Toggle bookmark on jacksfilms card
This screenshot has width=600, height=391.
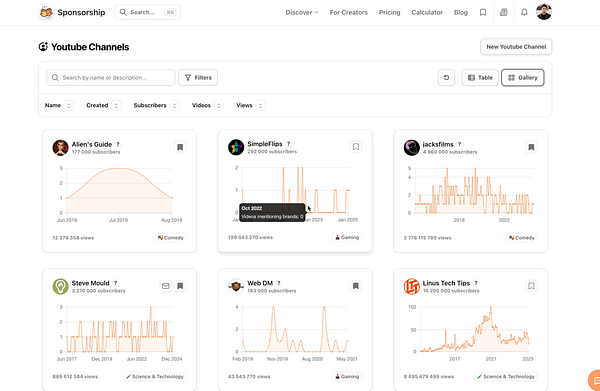click(531, 147)
